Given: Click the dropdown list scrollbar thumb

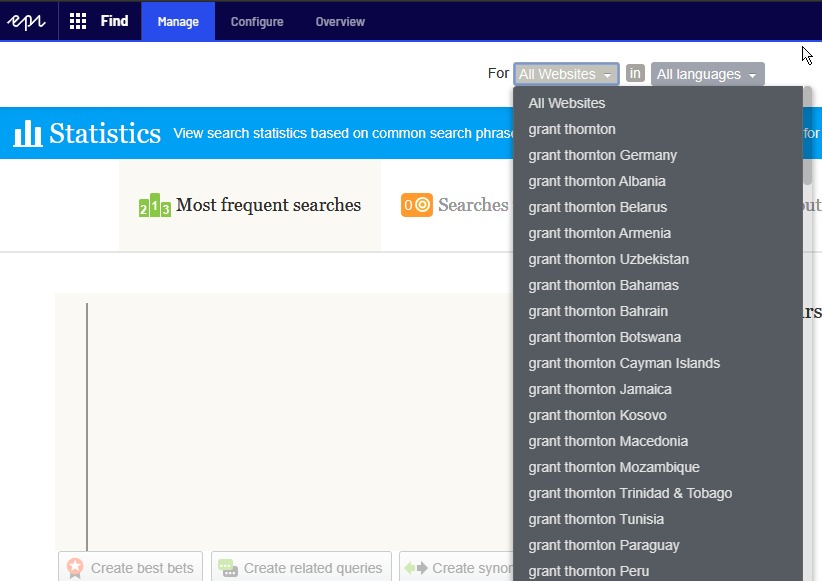Looking at the screenshot, I should point(807,135).
